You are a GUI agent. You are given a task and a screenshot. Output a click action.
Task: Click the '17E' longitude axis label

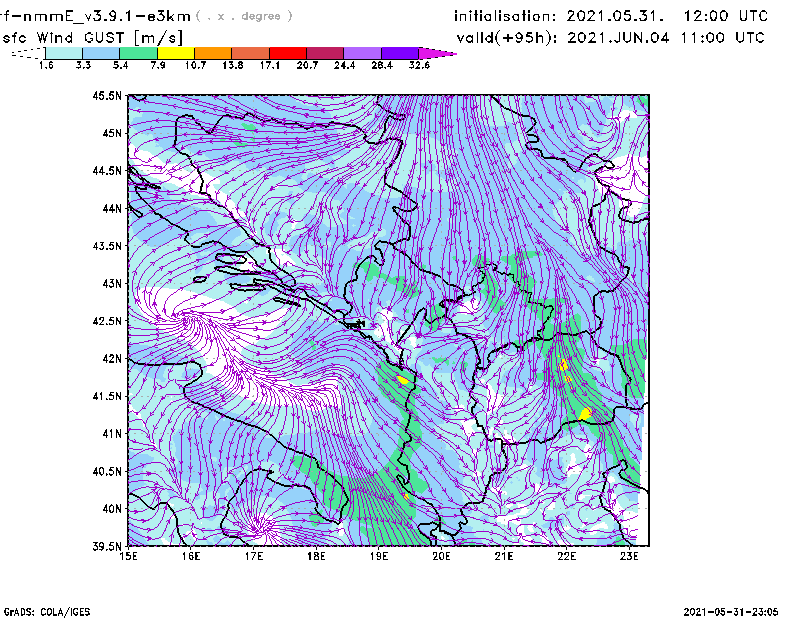tap(254, 556)
